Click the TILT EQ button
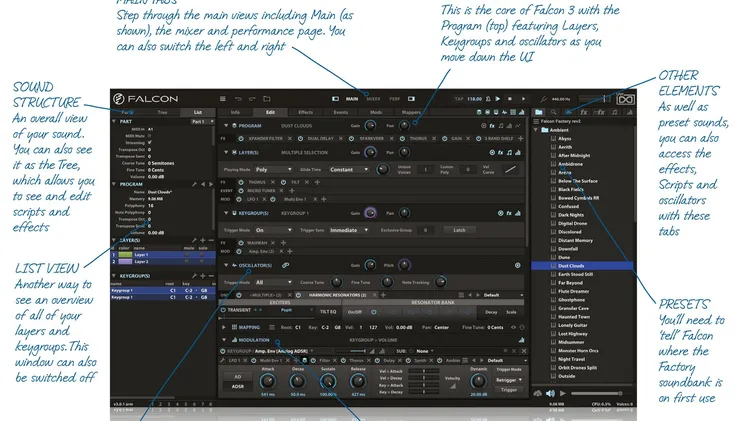Image resolution: width=750 pixels, height=421 pixels. pos(328,311)
